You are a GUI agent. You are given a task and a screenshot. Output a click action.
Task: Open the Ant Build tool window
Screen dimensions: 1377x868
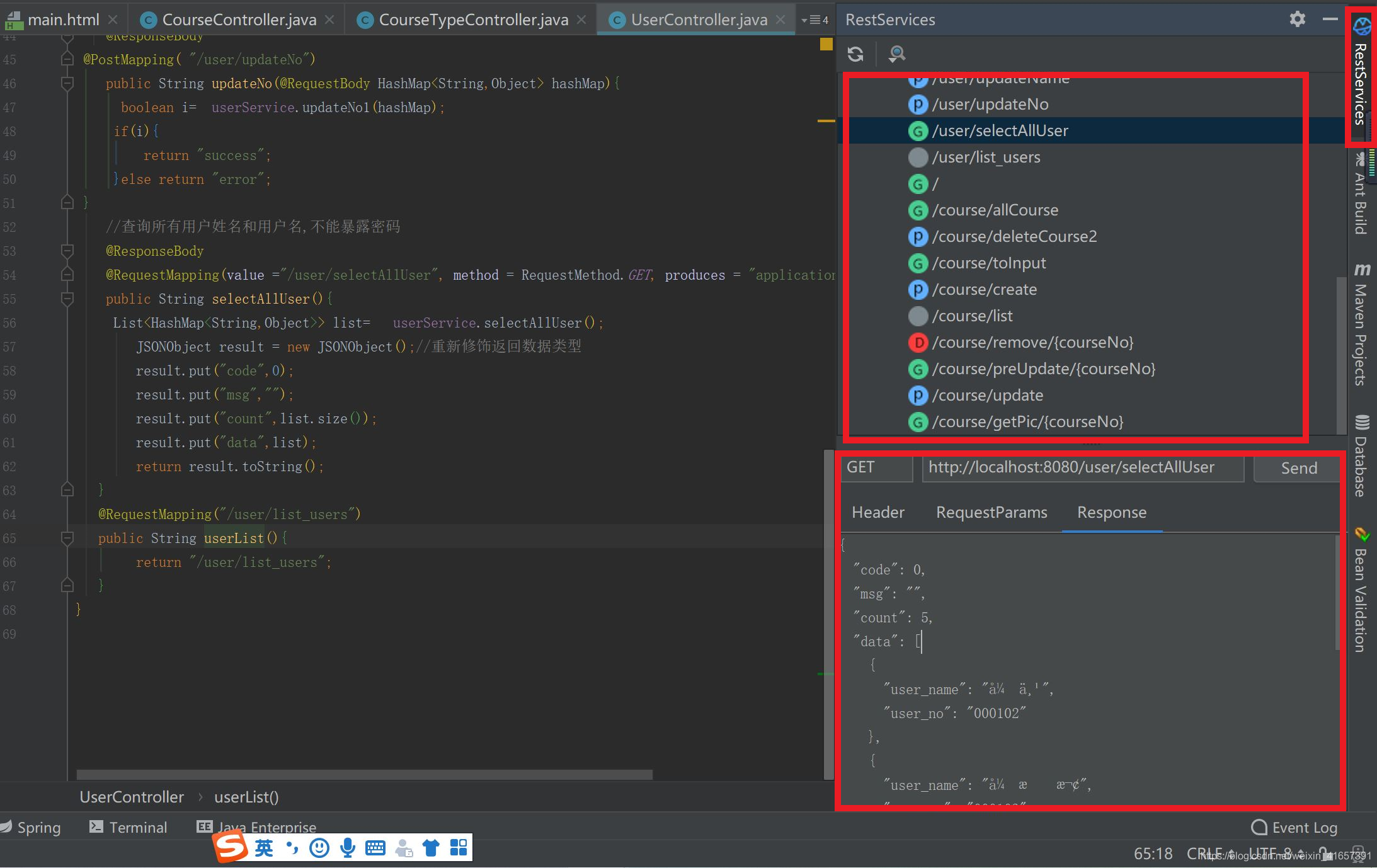(1361, 194)
